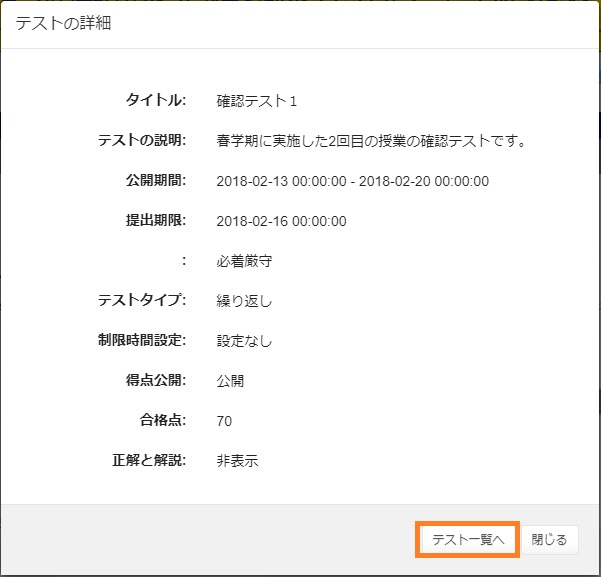Click the 公開期間 field label
Image resolution: width=601 pixels, height=578 pixels.
tap(148, 180)
